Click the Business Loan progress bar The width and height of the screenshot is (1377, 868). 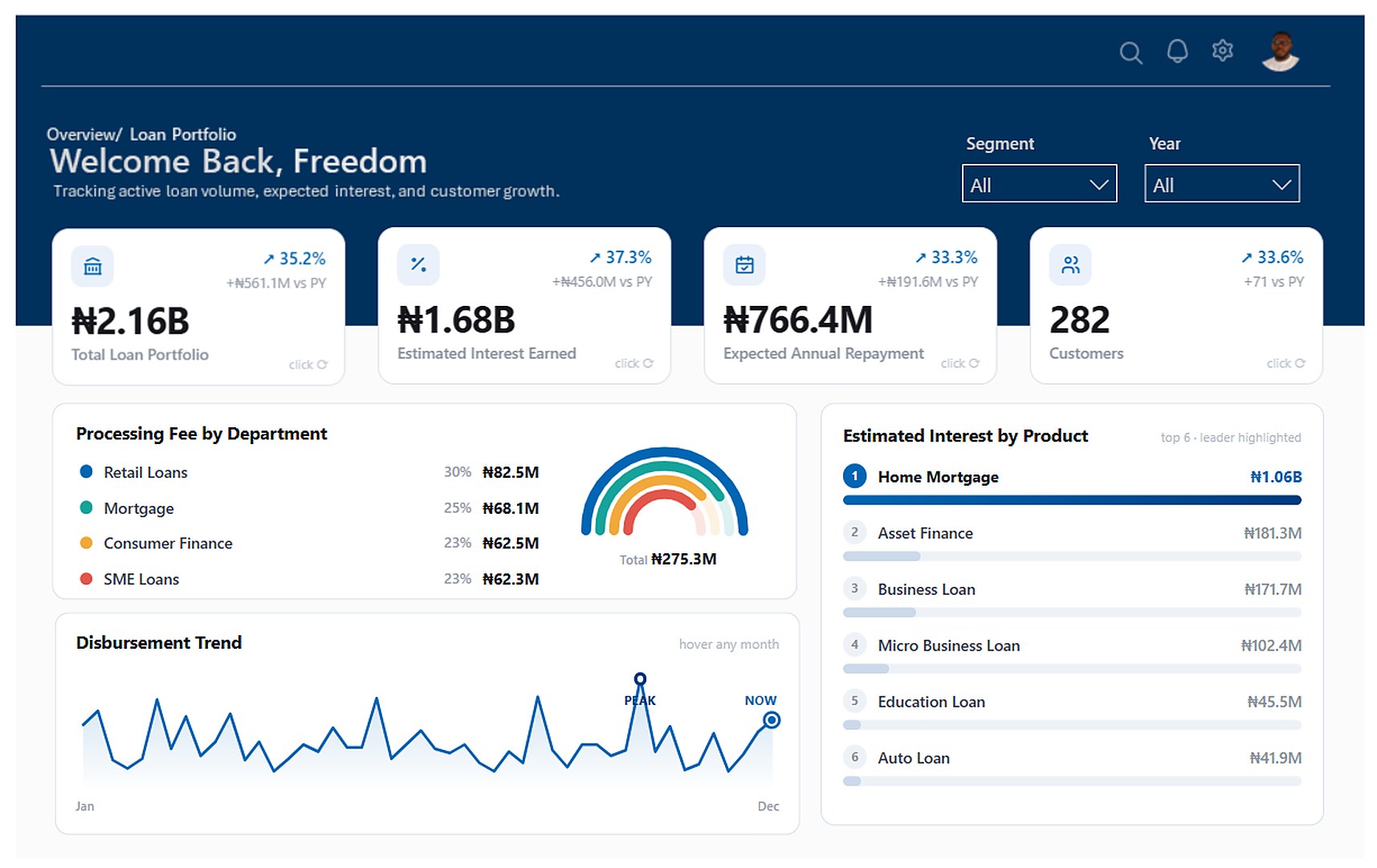coord(1072,613)
